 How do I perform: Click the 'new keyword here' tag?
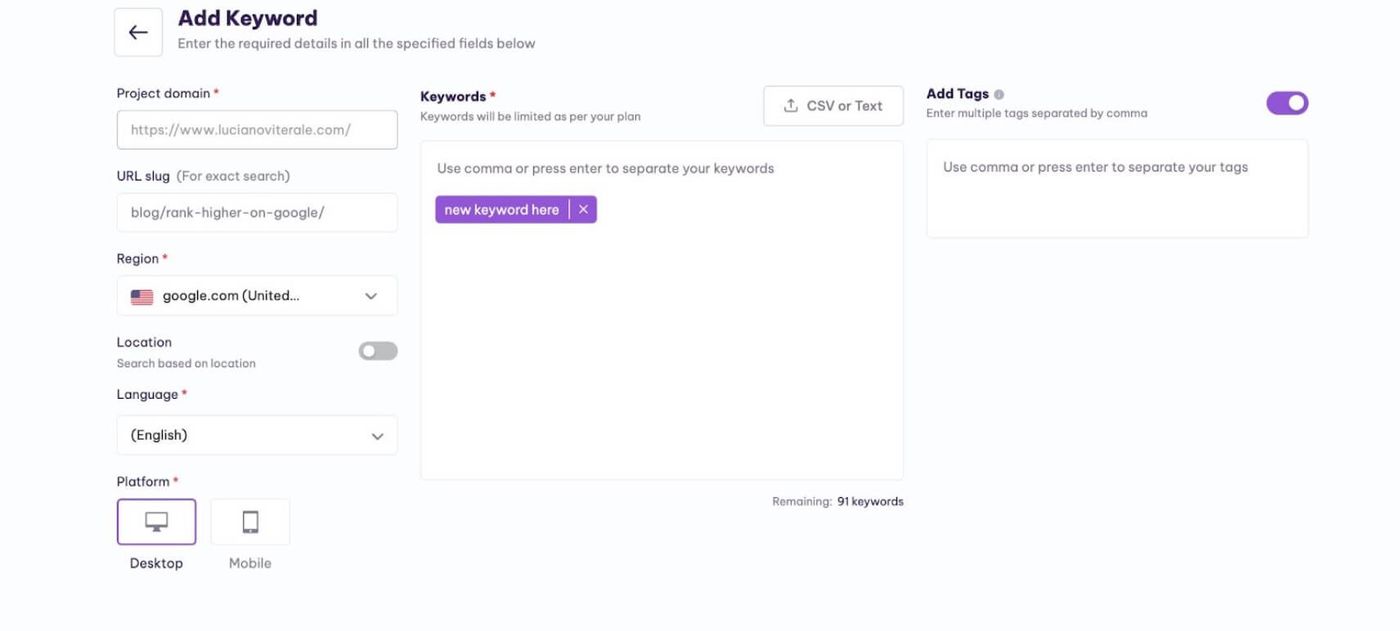502,209
